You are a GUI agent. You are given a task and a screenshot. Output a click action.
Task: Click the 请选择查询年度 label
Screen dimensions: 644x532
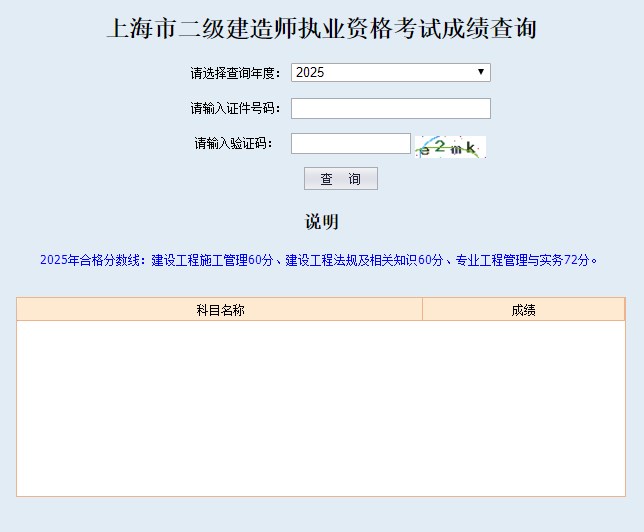click(x=236, y=73)
